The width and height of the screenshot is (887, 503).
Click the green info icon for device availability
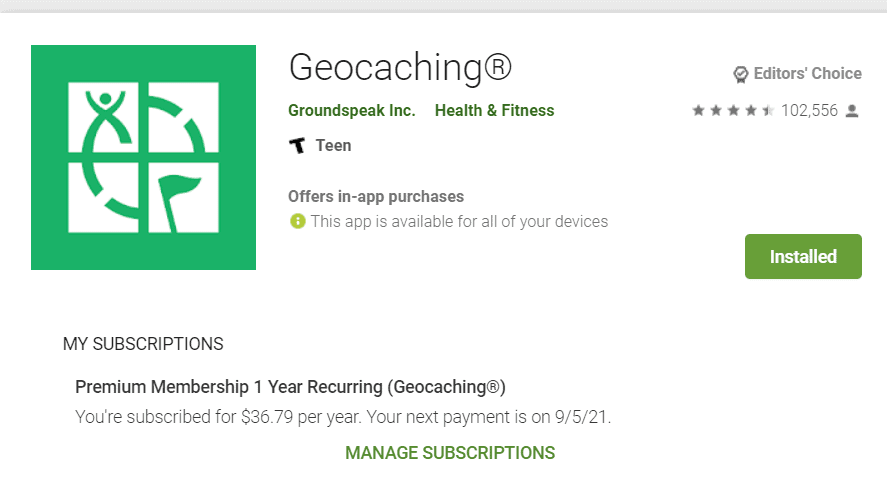tap(297, 221)
